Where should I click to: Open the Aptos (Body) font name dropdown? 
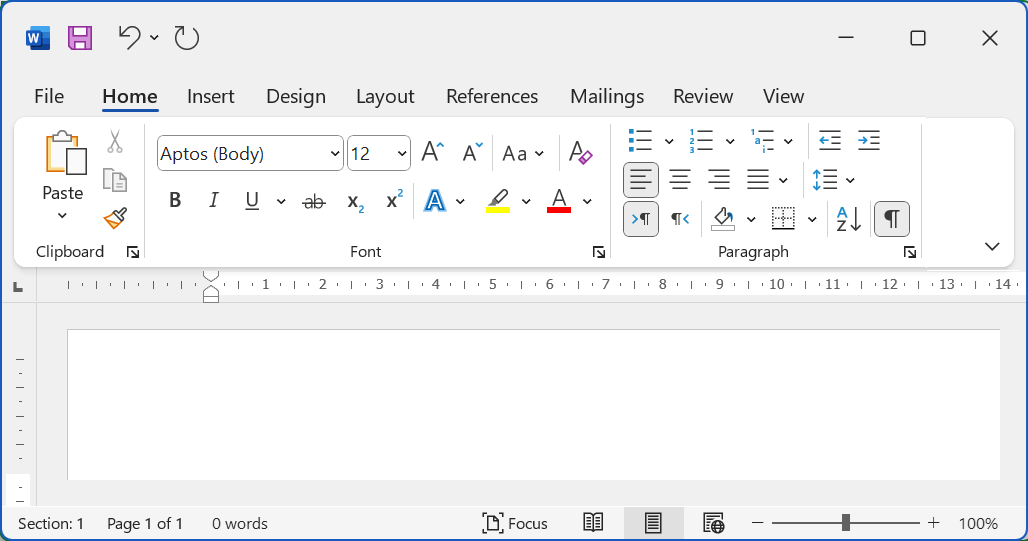pyautogui.click(x=335, y=154)
